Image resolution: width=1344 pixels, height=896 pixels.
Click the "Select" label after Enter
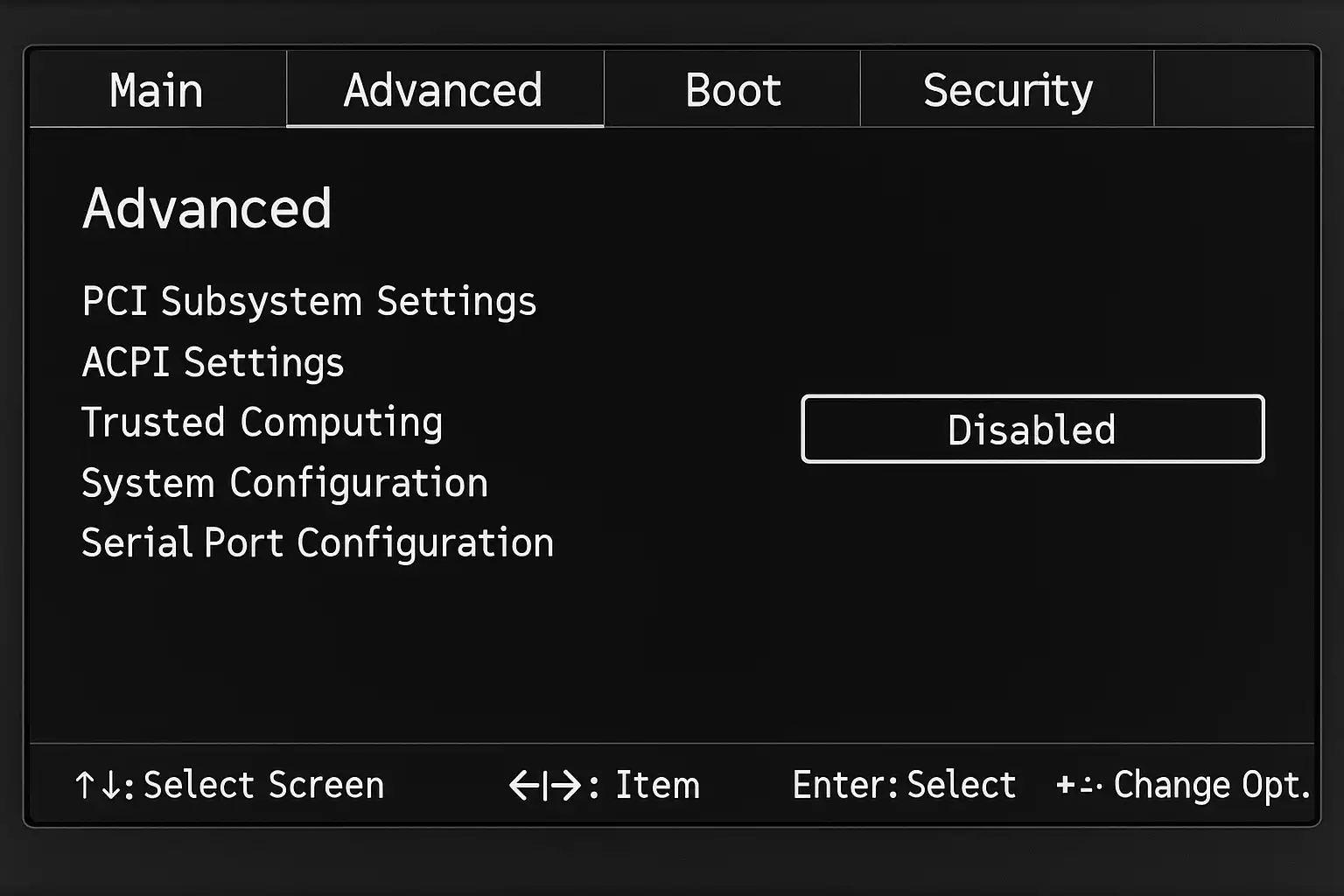(961, 786)
